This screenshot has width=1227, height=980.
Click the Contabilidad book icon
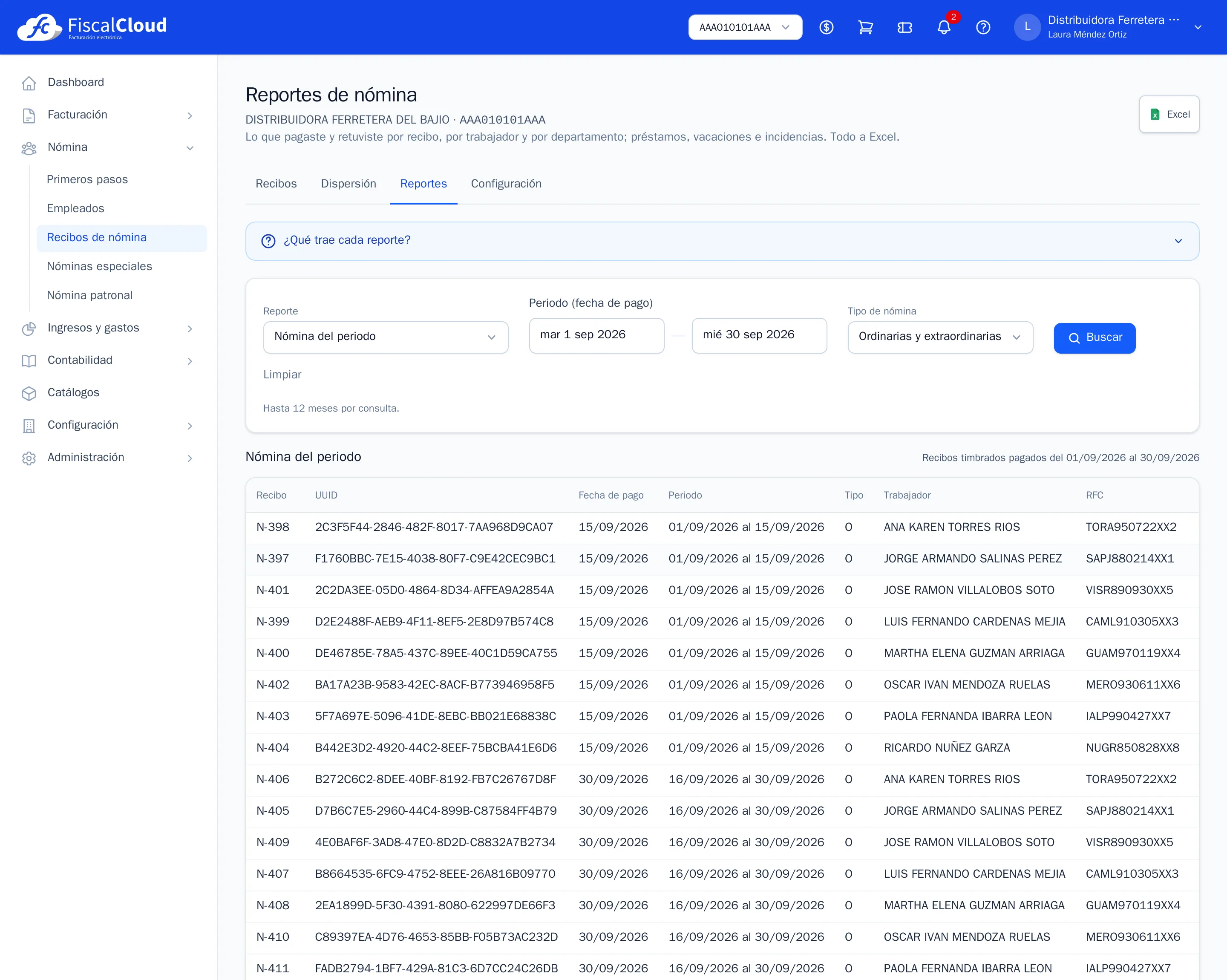[29, 361]
